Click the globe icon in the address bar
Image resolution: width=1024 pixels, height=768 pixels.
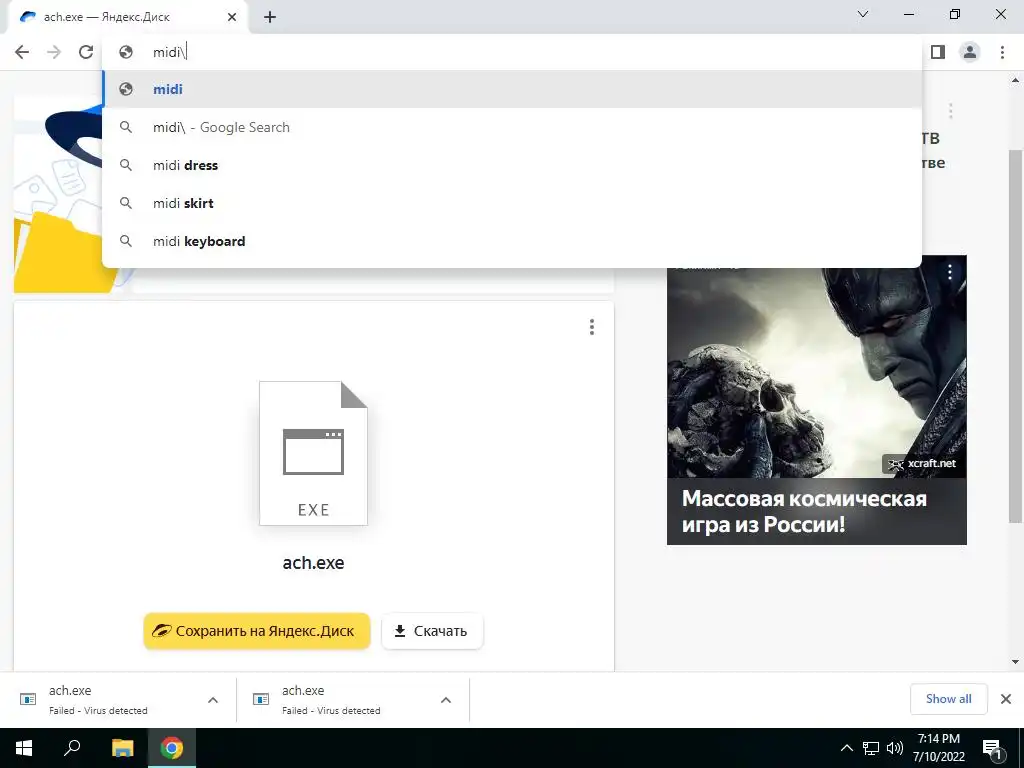point(126,52)
